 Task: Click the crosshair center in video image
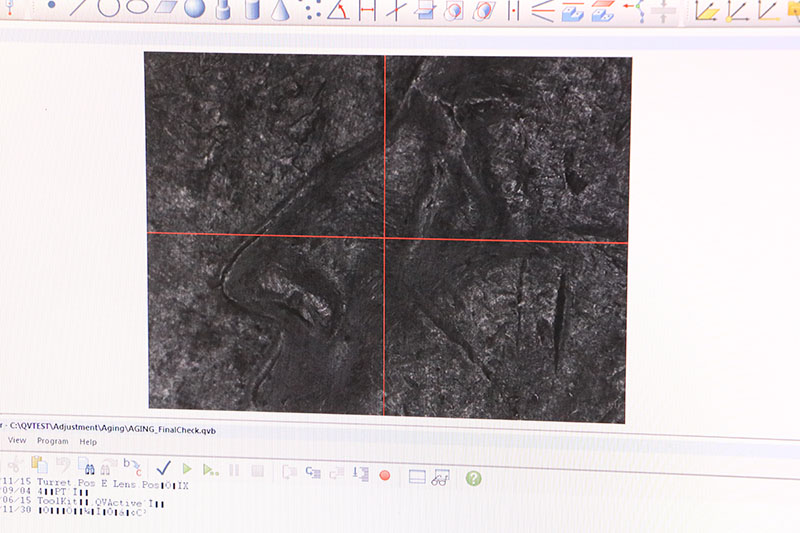385,238
